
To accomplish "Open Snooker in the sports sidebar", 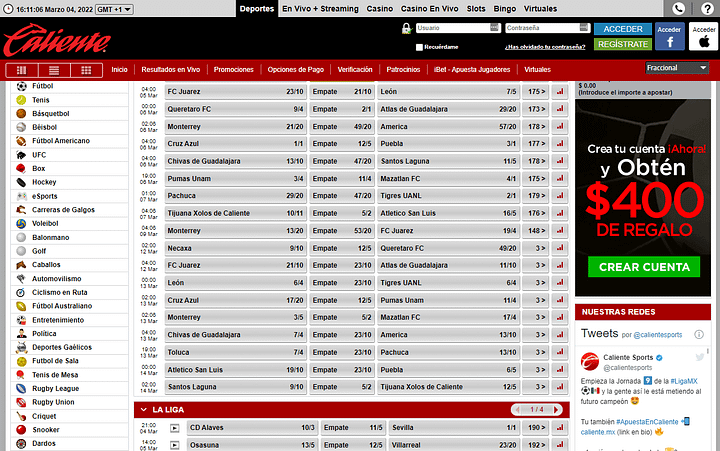I will (x=69, y=430).
